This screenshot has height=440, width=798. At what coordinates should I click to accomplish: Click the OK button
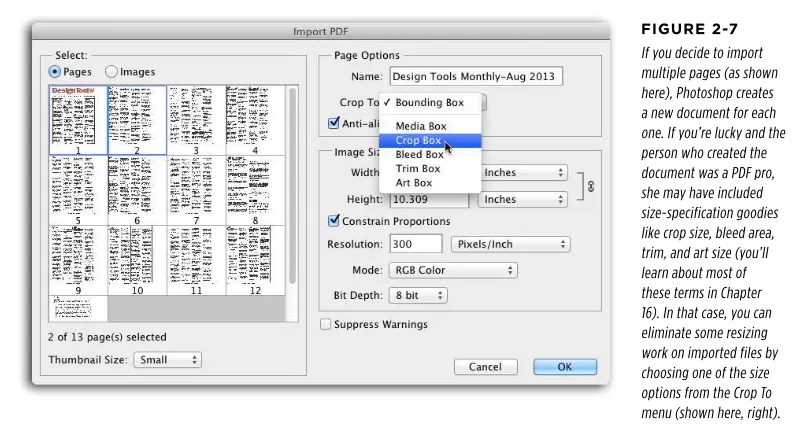tap(565, 367)
